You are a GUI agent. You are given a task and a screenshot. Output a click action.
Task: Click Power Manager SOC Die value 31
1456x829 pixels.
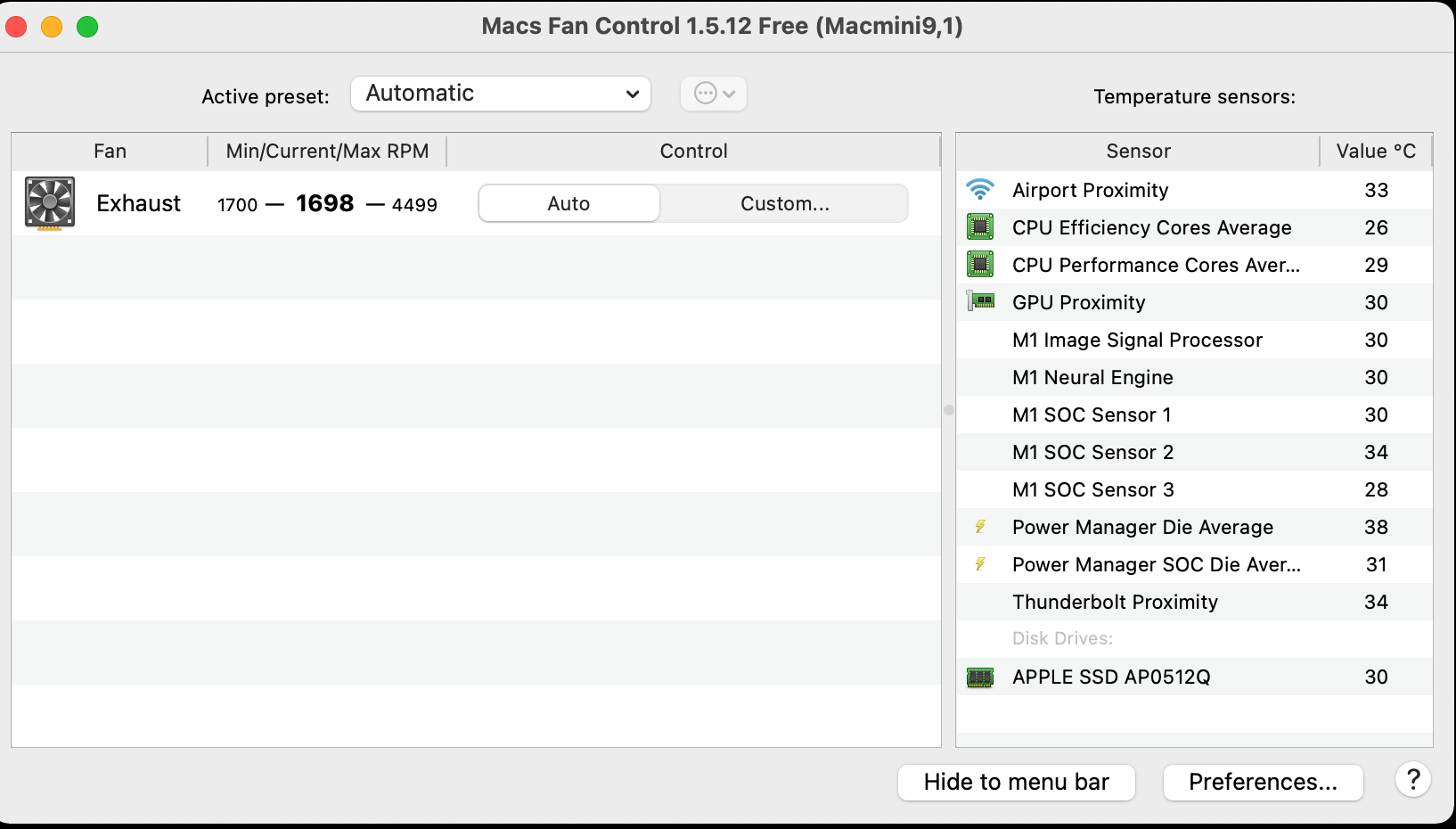(x=1377, y=564)
